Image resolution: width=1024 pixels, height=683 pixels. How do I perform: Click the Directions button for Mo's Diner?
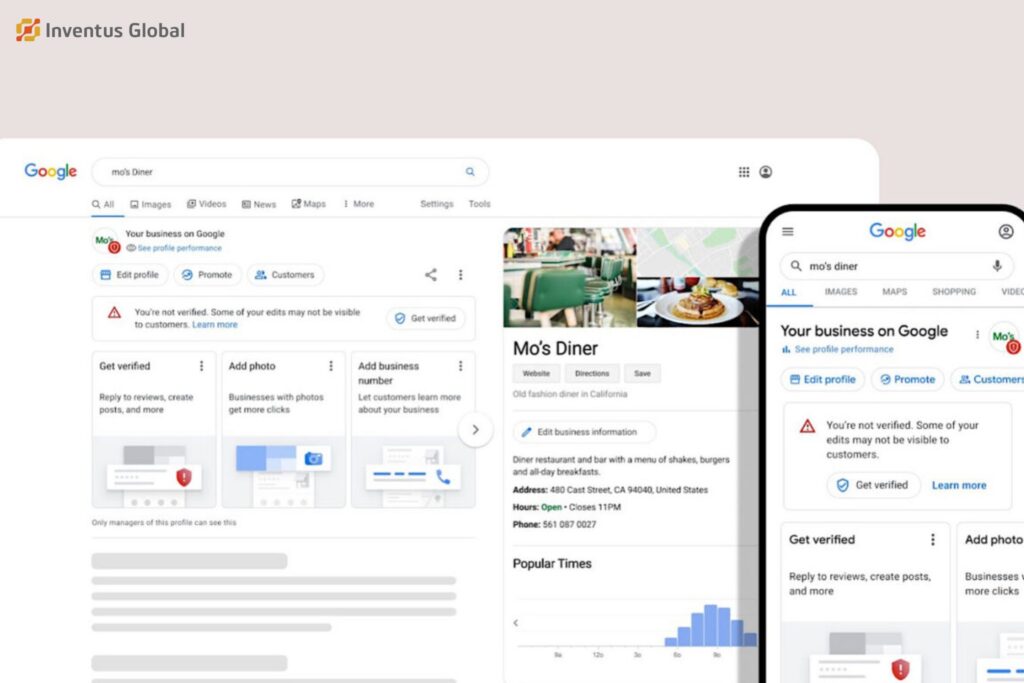pos(592,373)
